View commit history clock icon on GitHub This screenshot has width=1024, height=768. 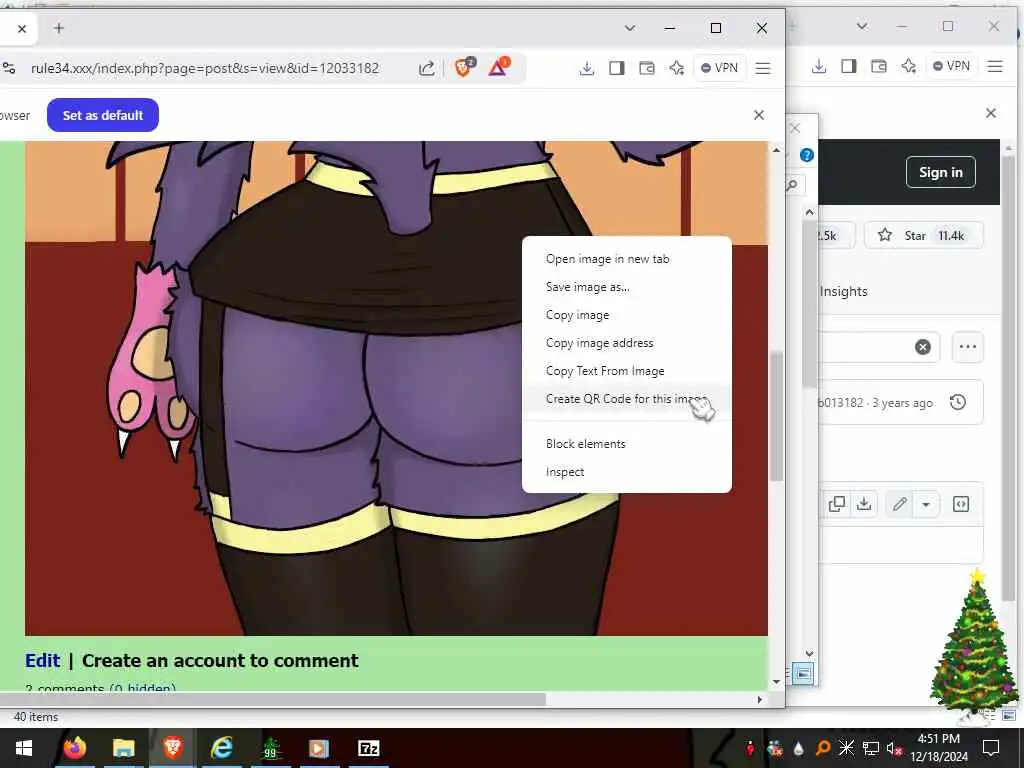click(x=957, y=402)
